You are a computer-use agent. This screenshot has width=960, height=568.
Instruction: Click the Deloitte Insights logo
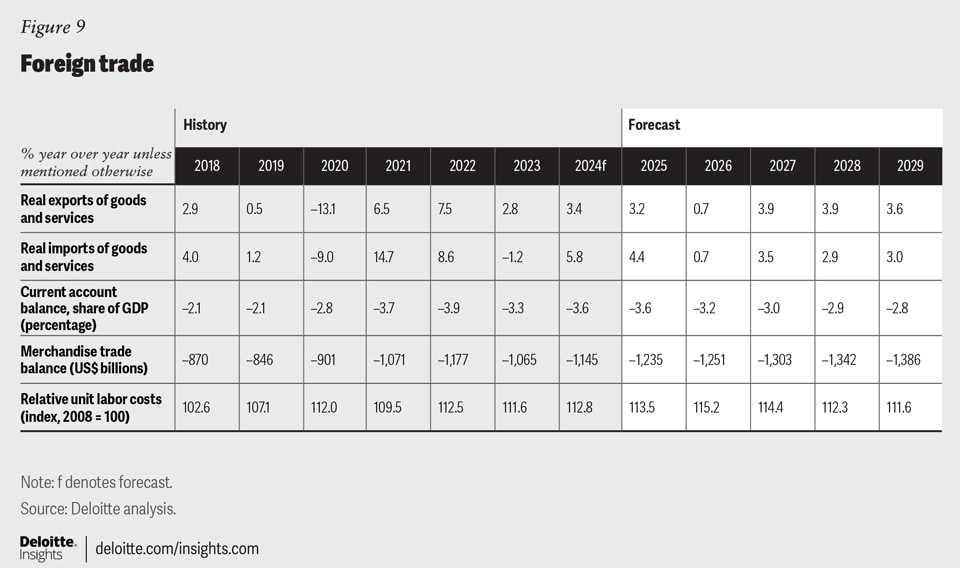click(48, 548)
